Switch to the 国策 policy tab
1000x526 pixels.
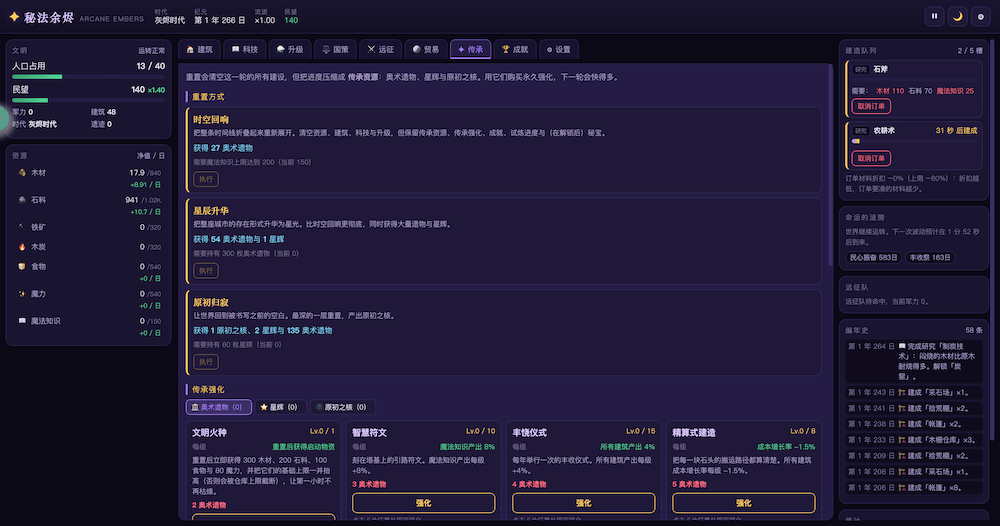click(335, 49)
